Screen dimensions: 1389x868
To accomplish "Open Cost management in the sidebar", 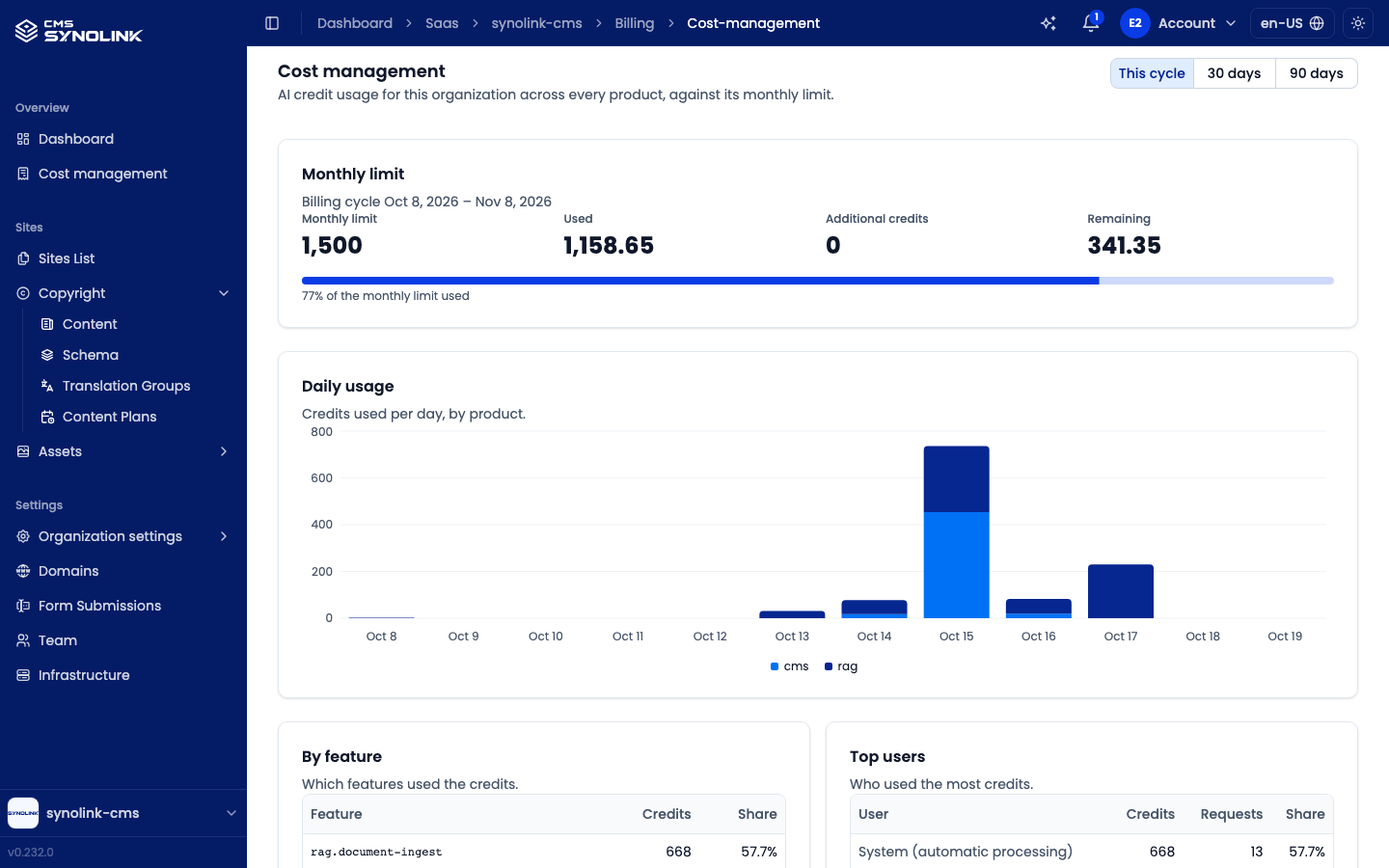I will point(123,174).
